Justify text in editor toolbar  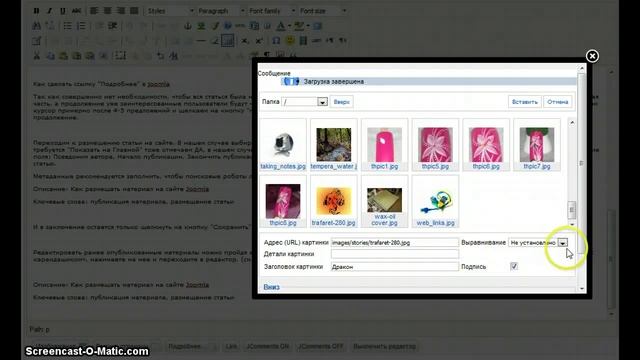[134, 11]
